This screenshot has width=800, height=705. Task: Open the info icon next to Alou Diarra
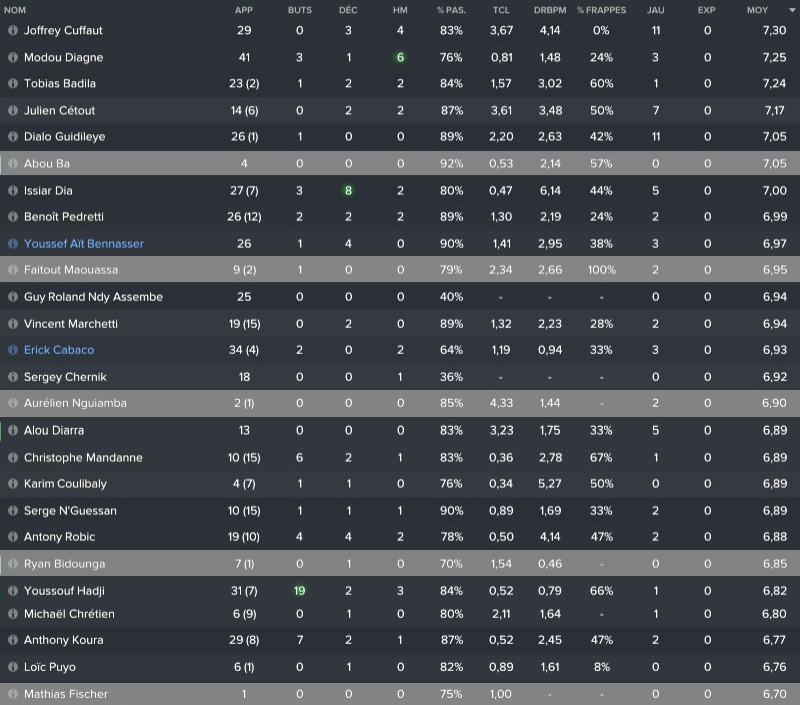(13, 430)
